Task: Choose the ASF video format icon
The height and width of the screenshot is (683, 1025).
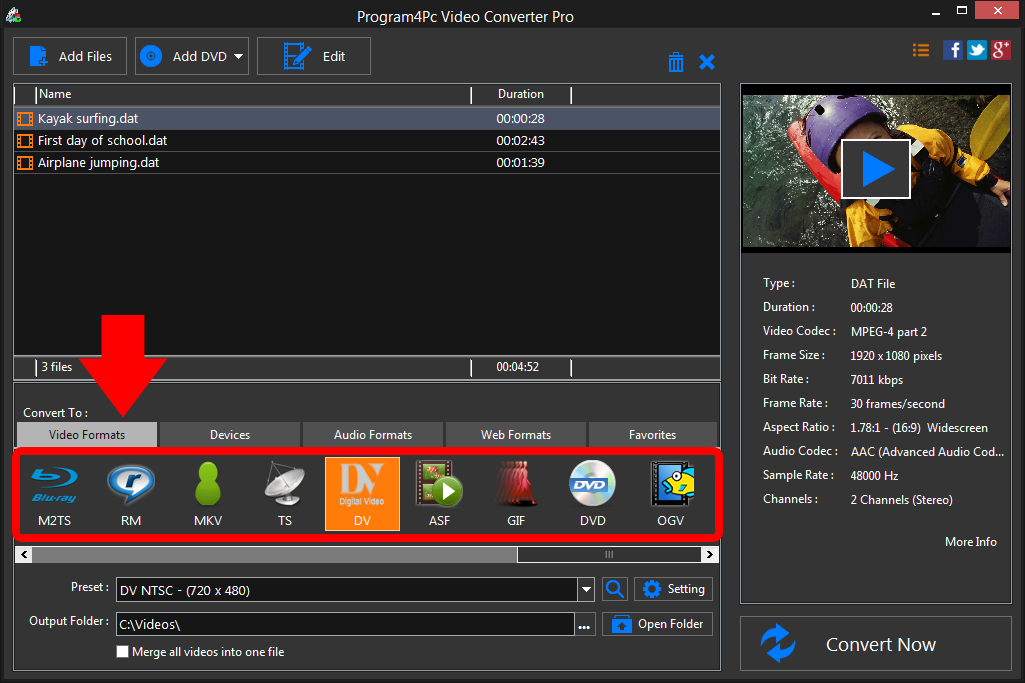Action: (439, 494)
